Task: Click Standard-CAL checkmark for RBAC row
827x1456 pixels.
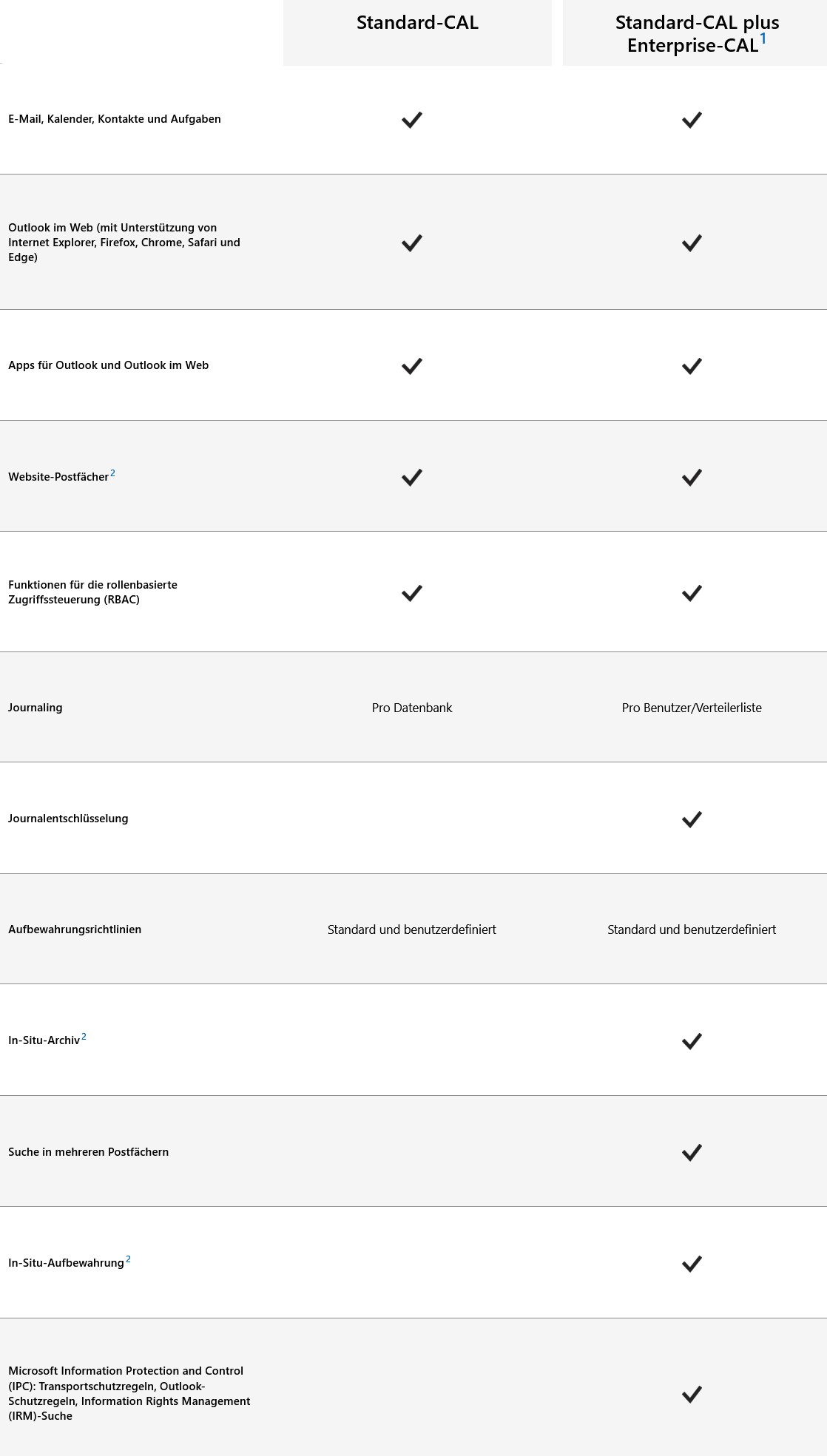Action: 411,593
